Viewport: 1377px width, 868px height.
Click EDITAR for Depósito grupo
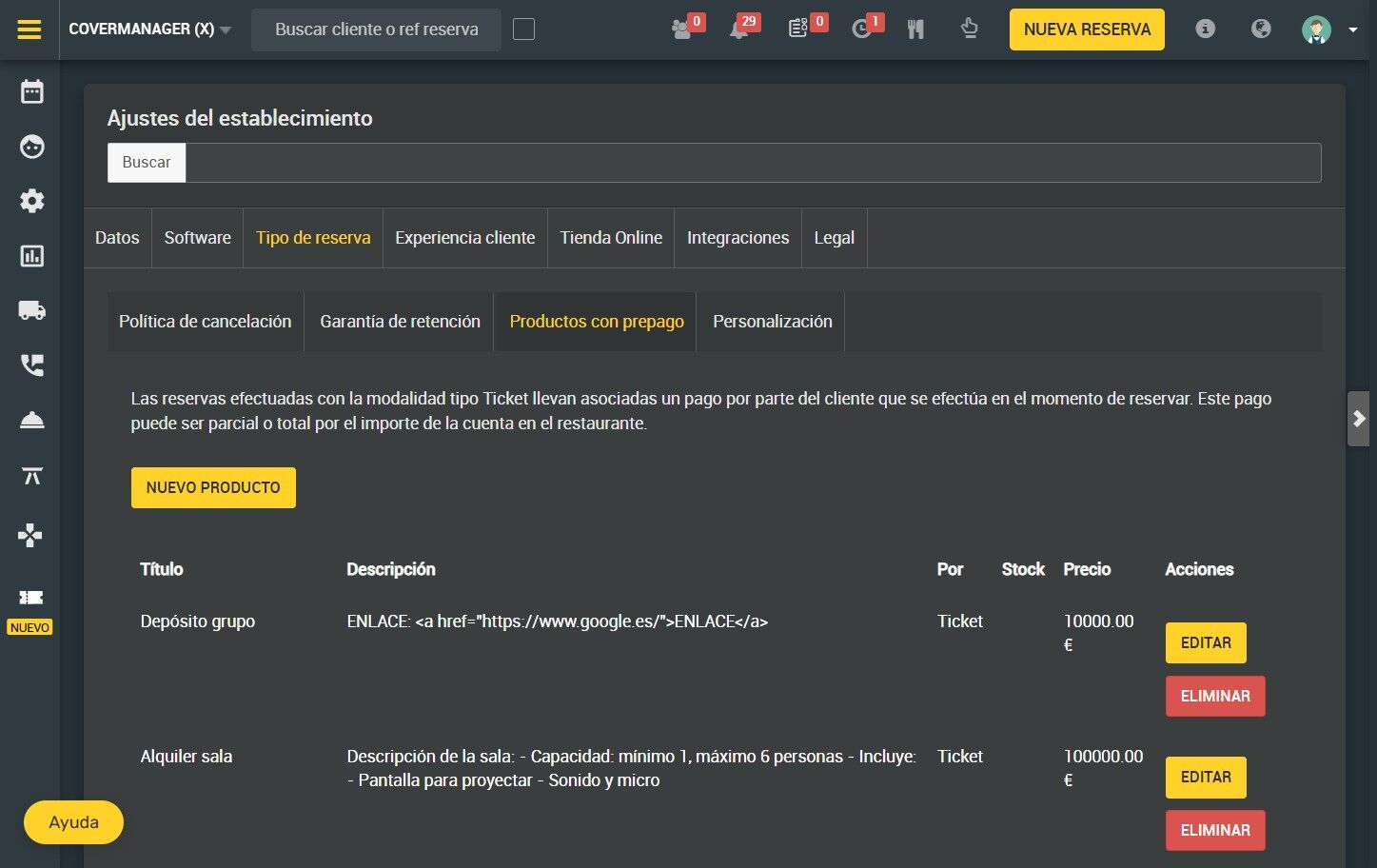pyautogui.click(x=1206, y=642)
